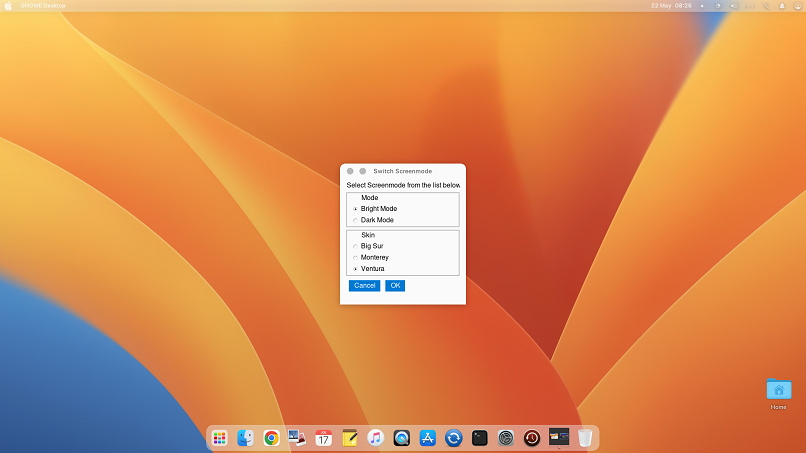Image resolution: width=806 pixels, height=453 pixels.
Task: Choose the Dark Mode option
Action: tap(355, 220)
